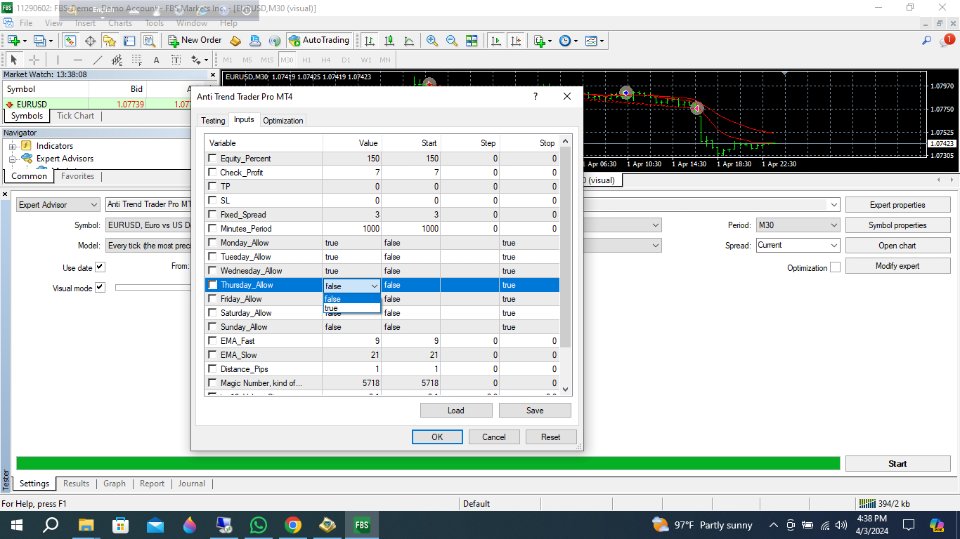This screenshot has height=539, width=960.
Task: Toggle the AutoTrading button
Action: [319, 40]
